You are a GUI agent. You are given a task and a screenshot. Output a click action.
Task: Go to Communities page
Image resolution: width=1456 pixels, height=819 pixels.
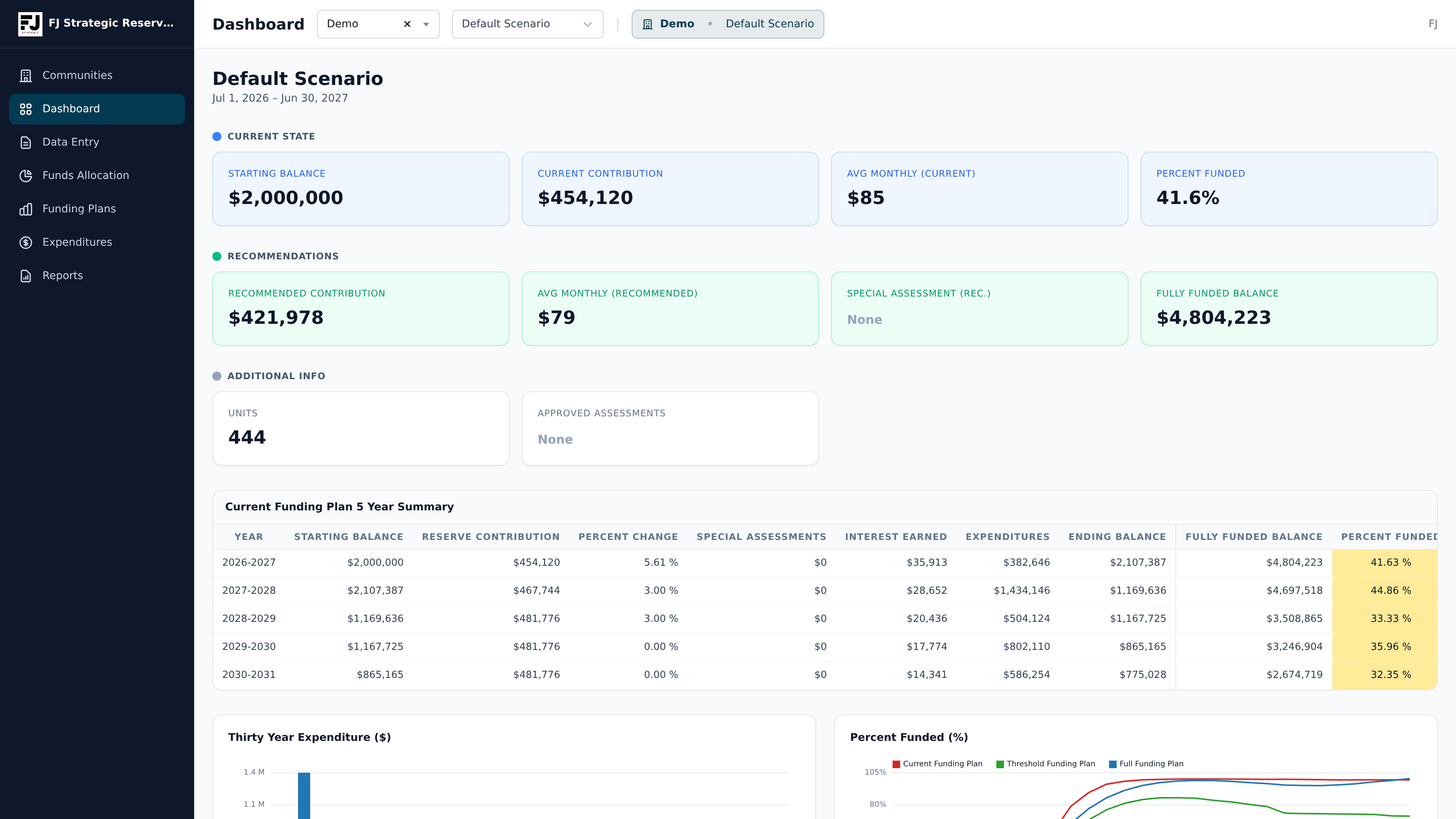(x=97, y=76)
